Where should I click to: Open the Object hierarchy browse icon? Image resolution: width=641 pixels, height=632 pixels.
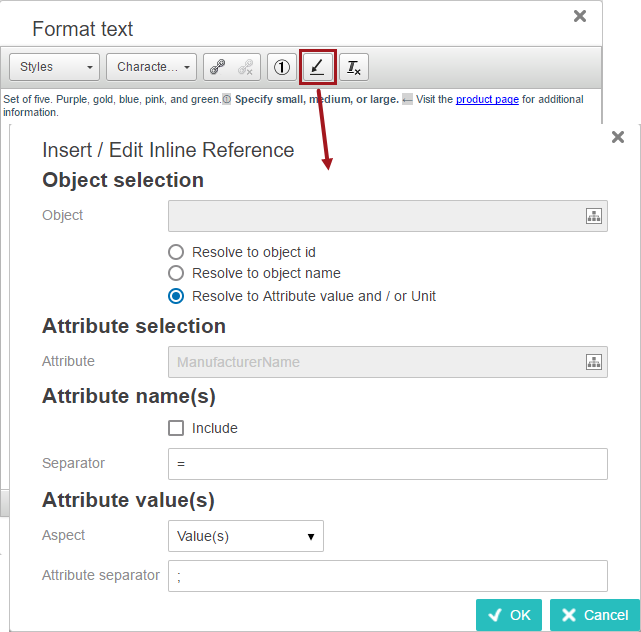coord(593,216)
